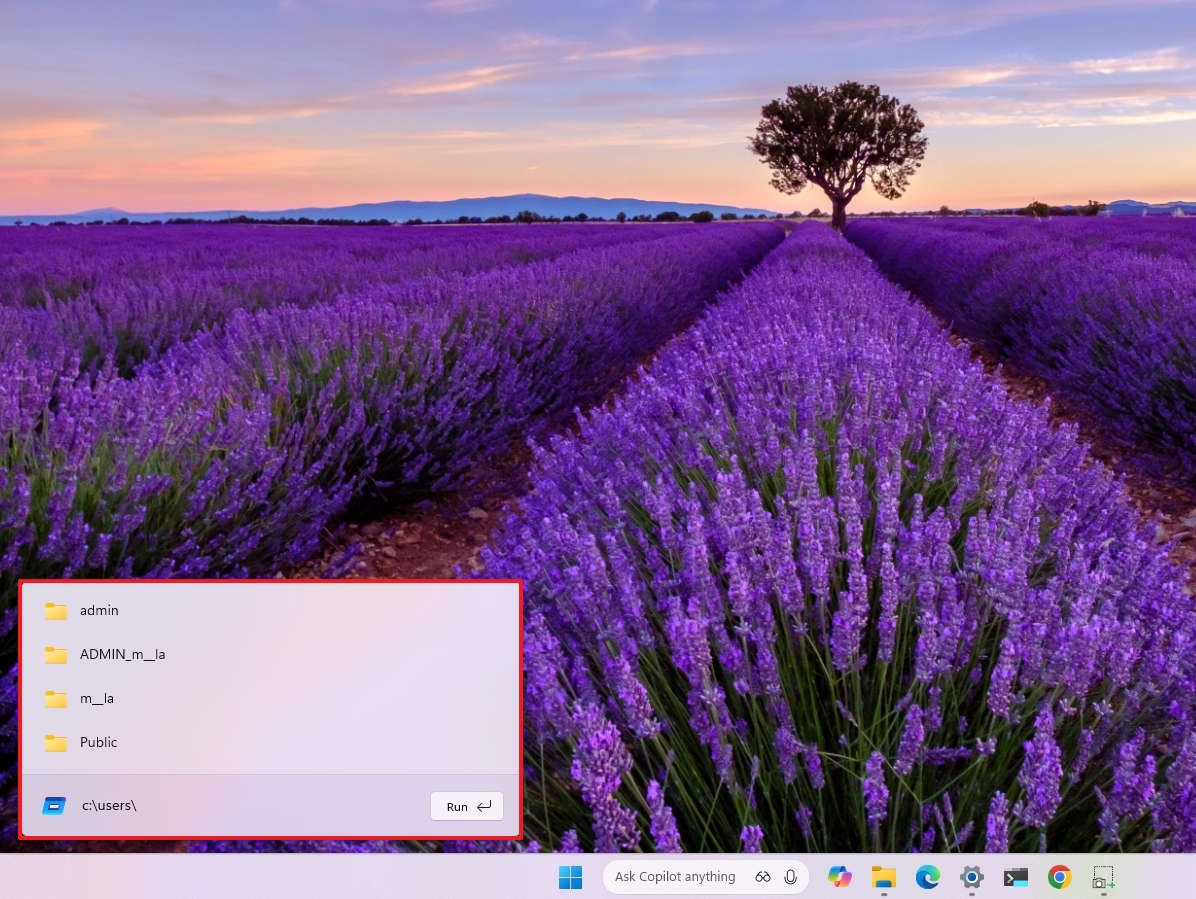Click the Ask Copilot anything search field
The height and width of the screenshot is (899, 1196).
coord(675,876)
